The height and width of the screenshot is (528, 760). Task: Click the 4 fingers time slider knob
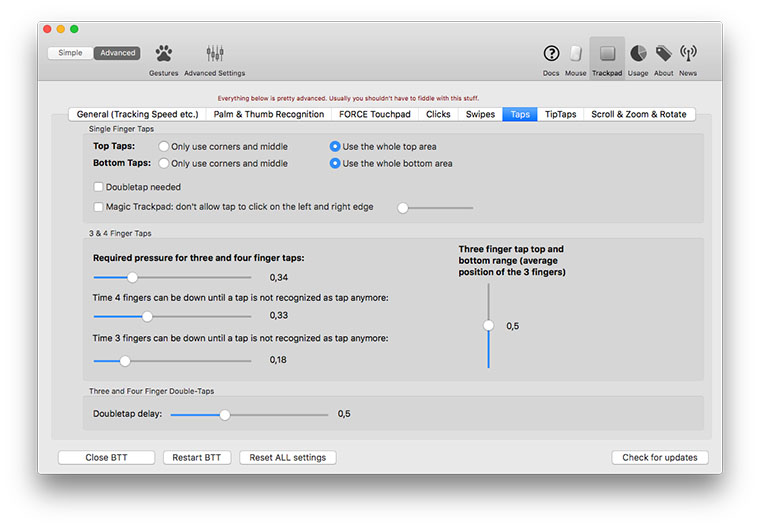pyautogui.click(x=147, y=317)
